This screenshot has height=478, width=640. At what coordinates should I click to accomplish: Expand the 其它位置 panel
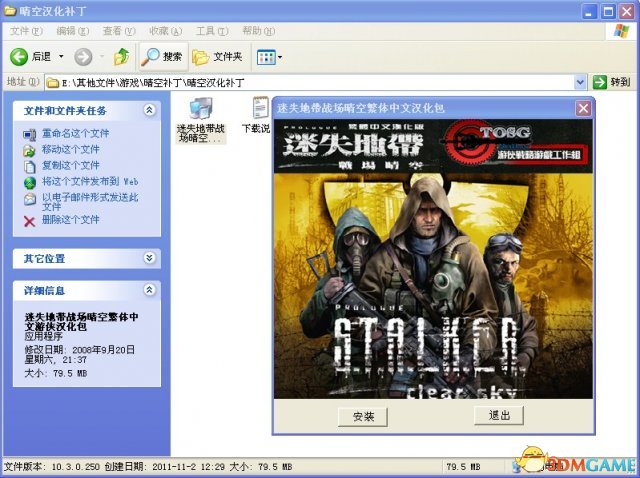click(149, 258)
